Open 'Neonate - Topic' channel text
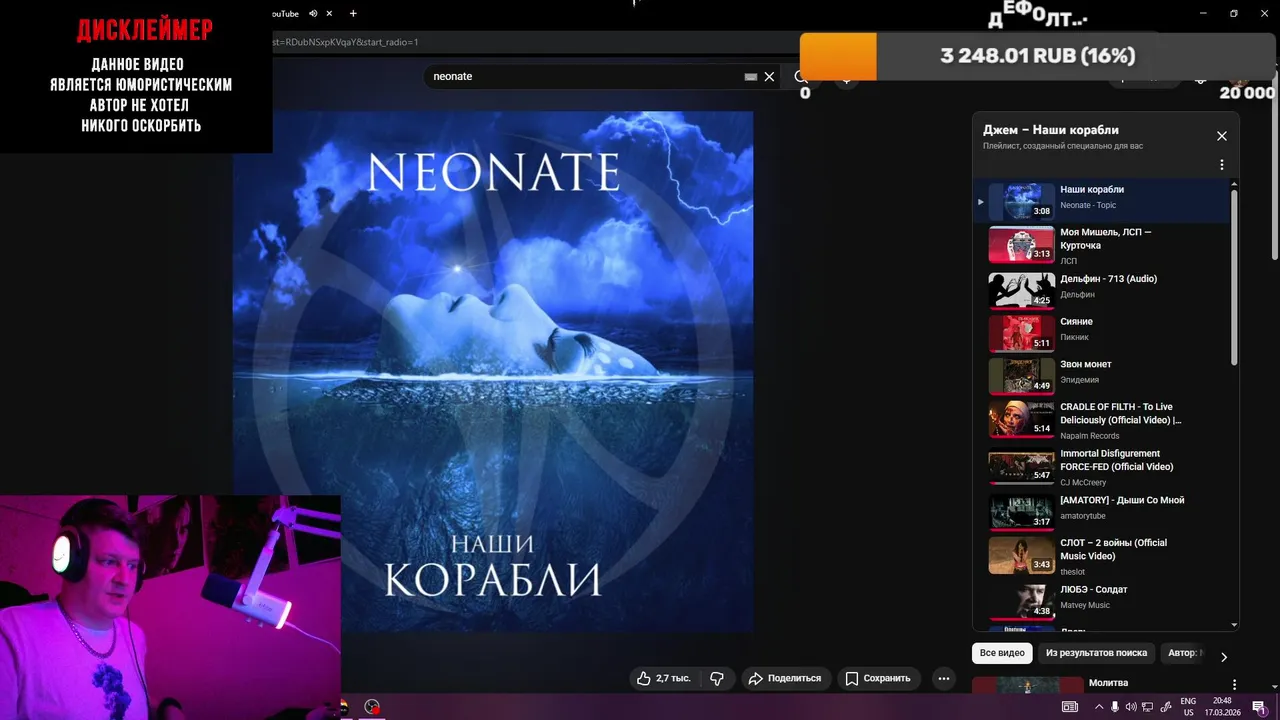1280x720 pixels. click(1088, 205)
